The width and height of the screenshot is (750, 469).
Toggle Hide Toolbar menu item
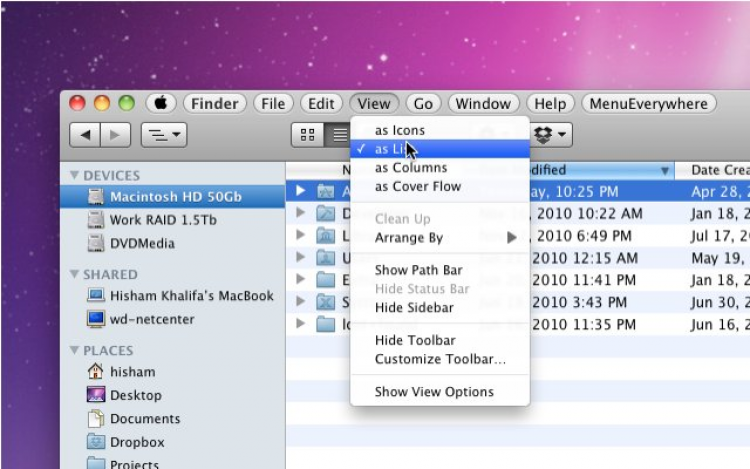pyautogui.click(x=440, y=340)
